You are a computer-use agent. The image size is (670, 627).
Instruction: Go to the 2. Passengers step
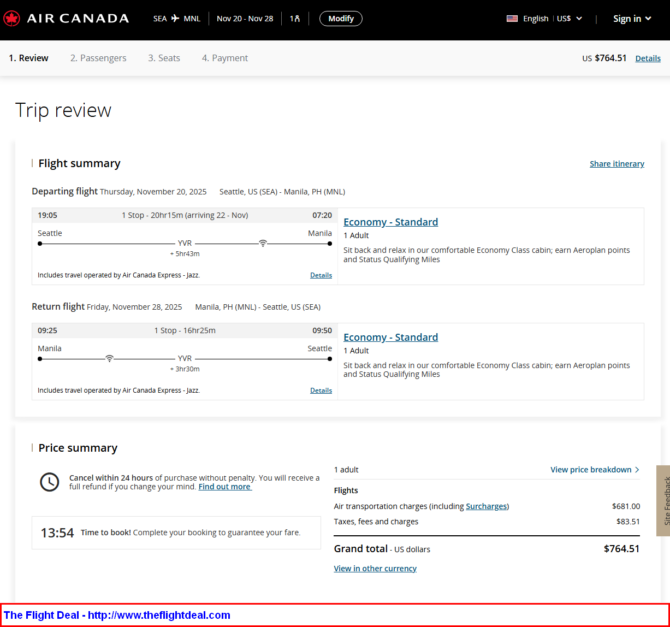[98, 58]
